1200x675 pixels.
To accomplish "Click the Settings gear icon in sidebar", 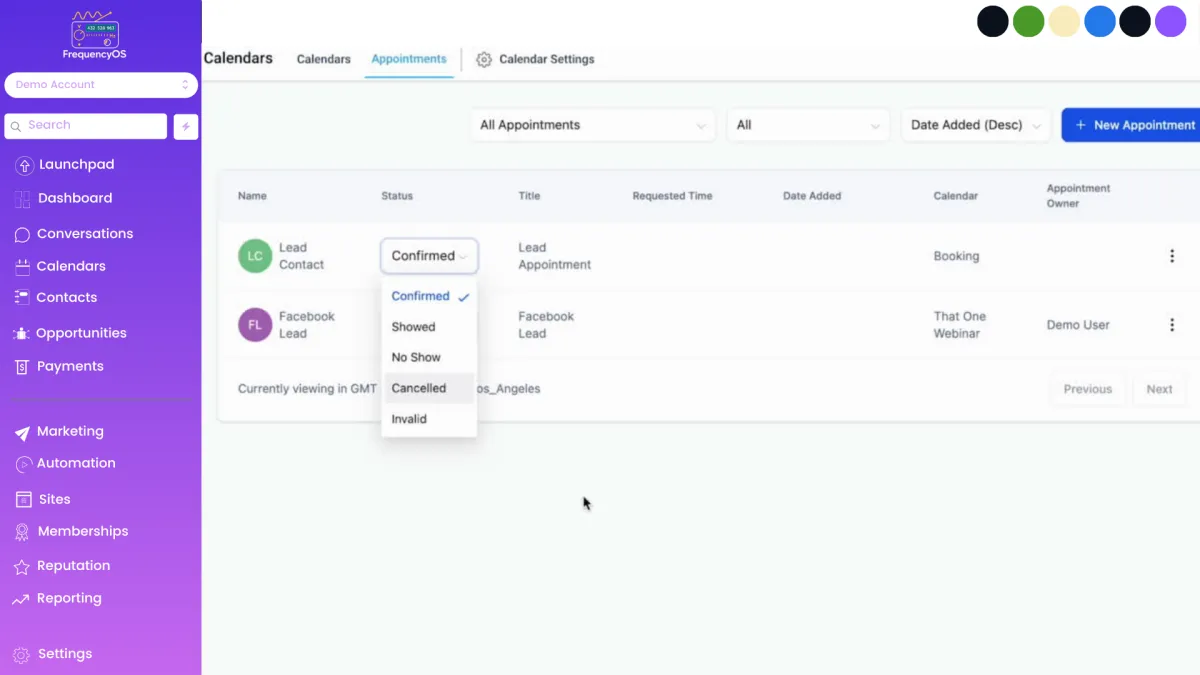I will [x=22, y=655].
